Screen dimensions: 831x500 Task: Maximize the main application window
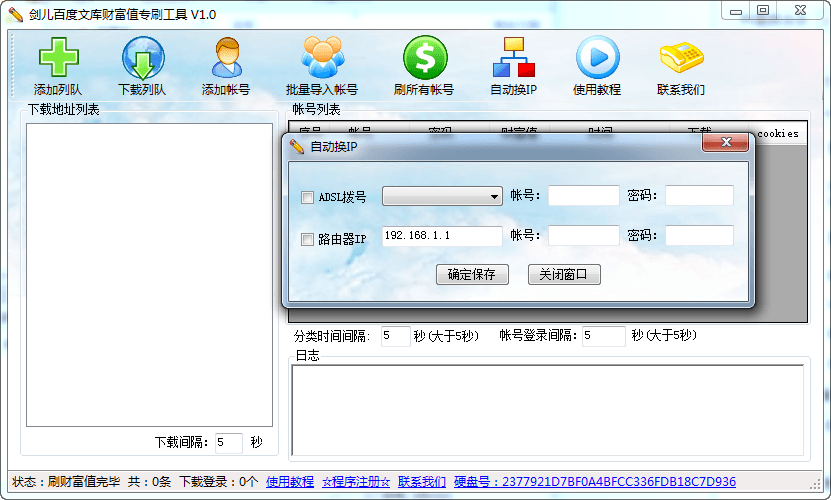coord(763,11)
